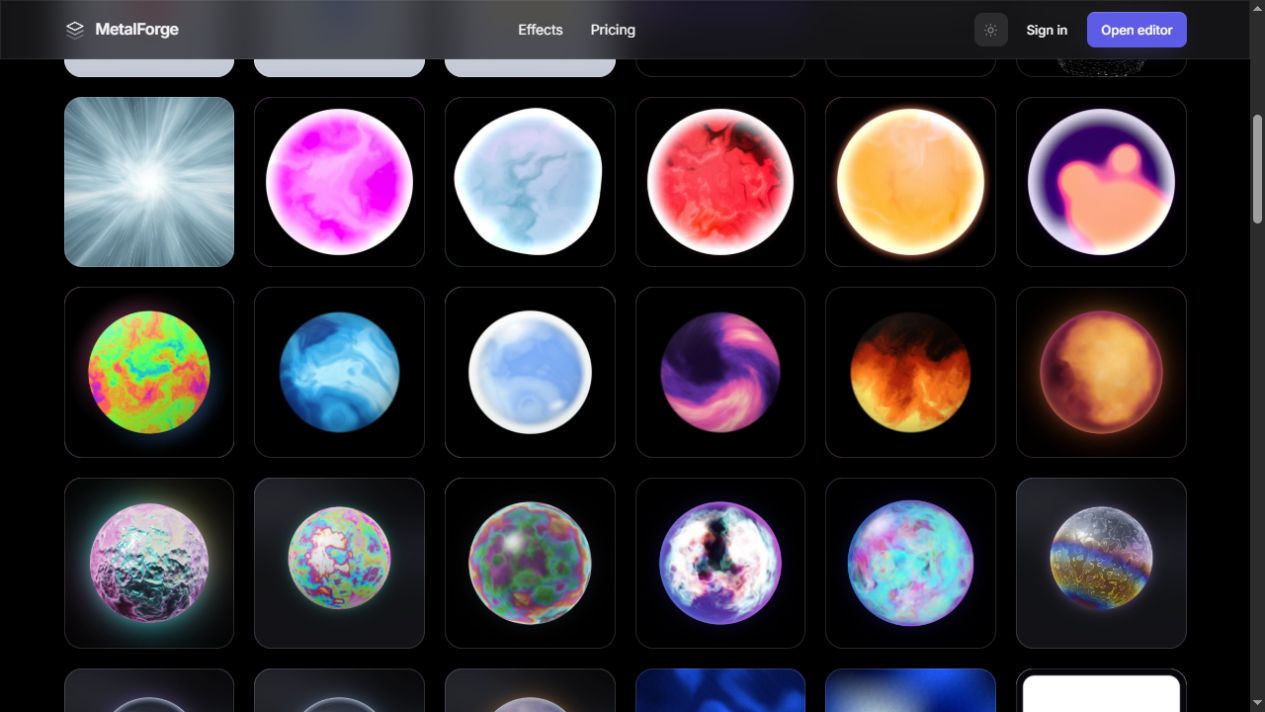Select the red marbled orb thumbnail
1265x712 pixels.
click(x=720, y=182)
